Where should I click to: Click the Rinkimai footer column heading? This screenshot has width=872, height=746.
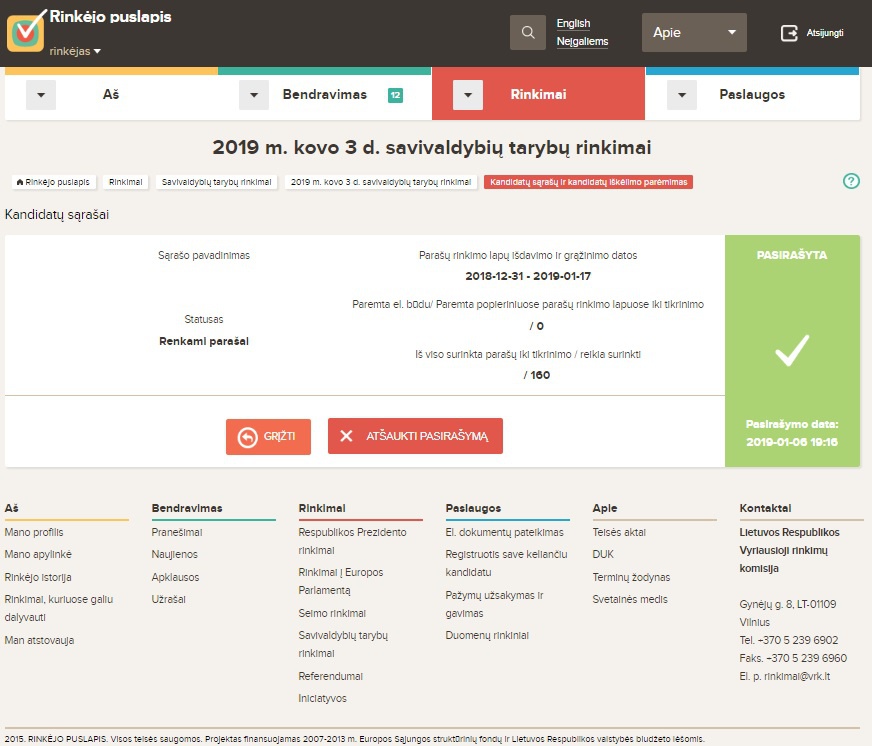pos(322,508)
